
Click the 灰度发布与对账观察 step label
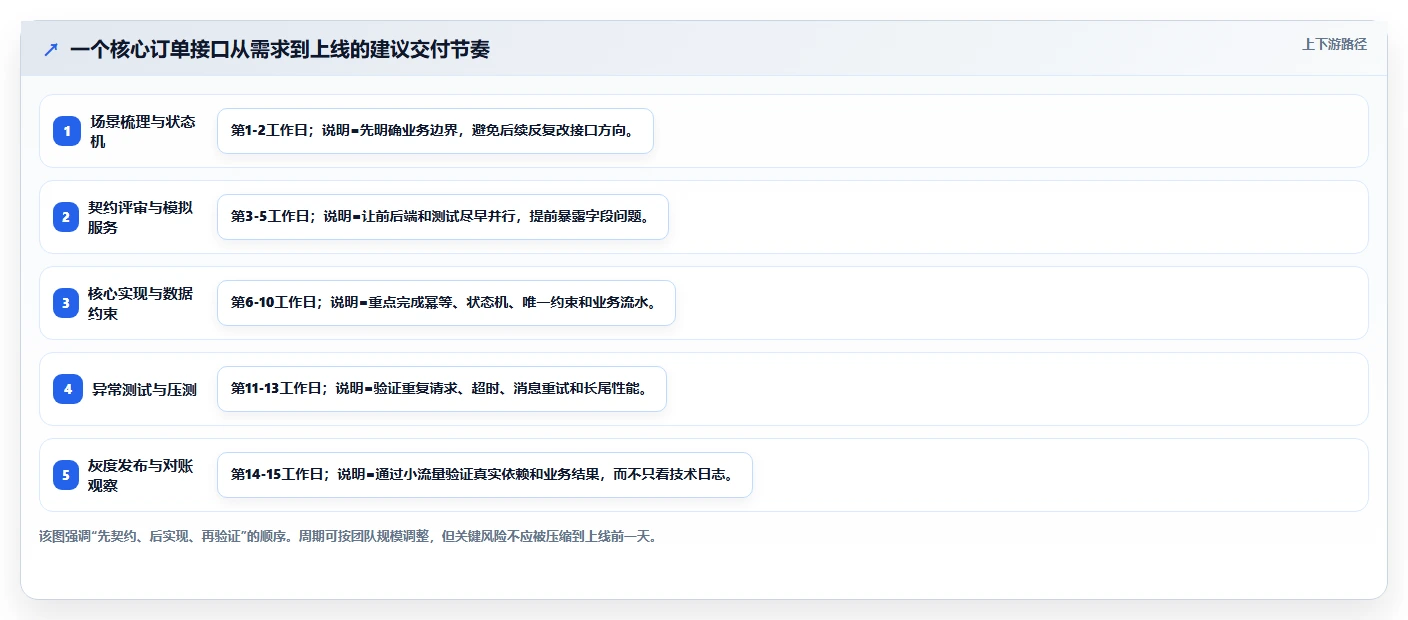(x=141, y=475)
